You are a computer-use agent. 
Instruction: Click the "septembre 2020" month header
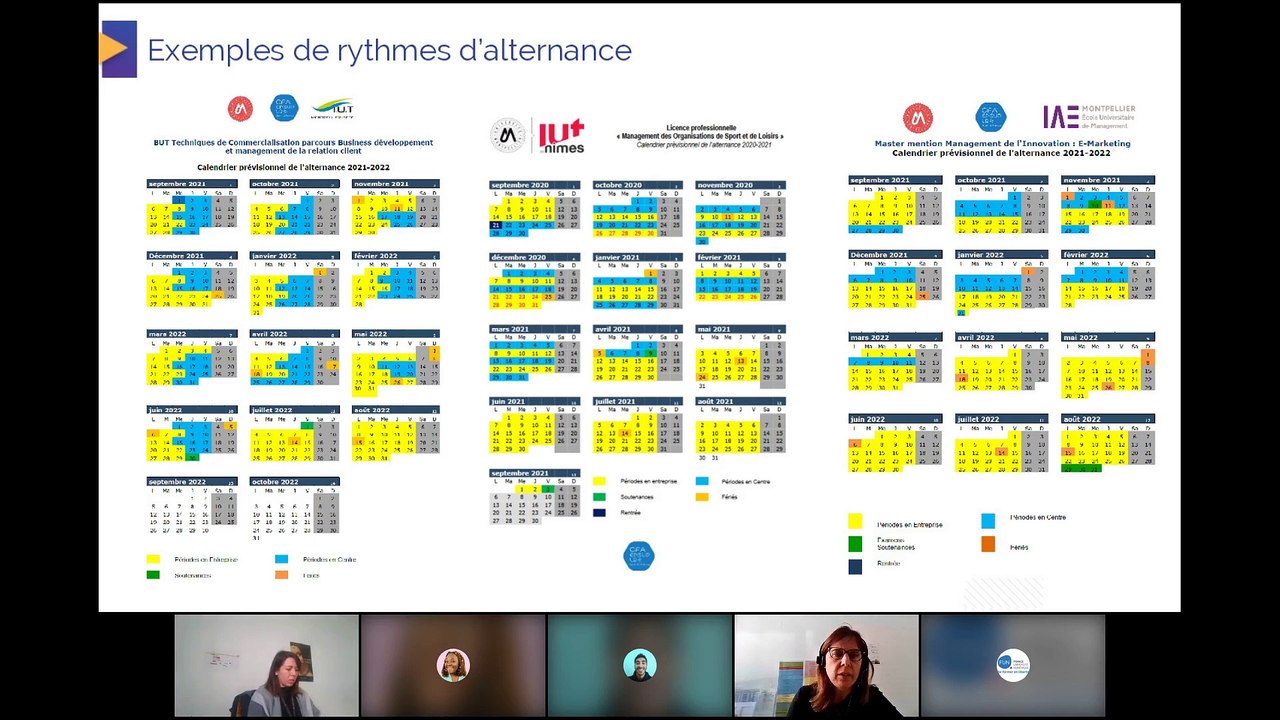(534, 185)
